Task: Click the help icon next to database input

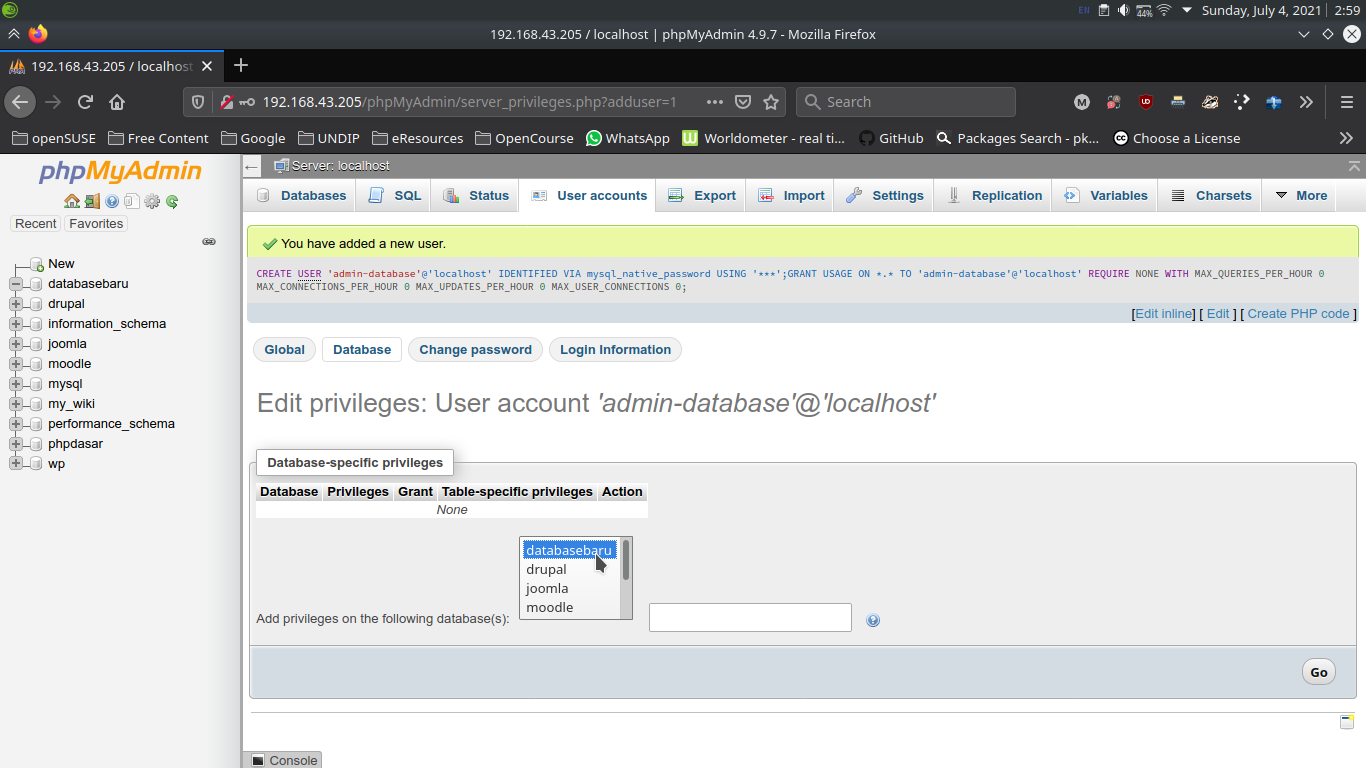Action: point(873,620)
